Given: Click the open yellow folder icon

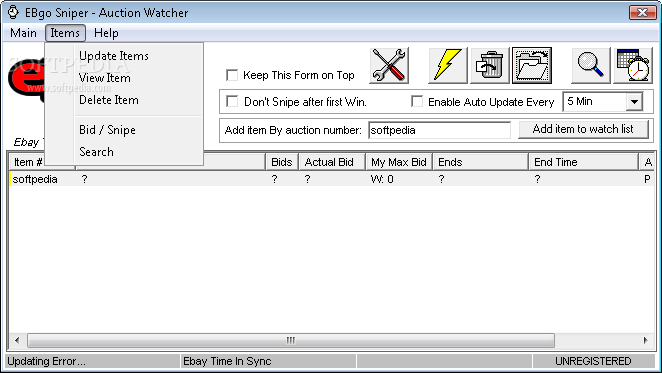Looking at the screenshot, I should (x=532, y=65).
